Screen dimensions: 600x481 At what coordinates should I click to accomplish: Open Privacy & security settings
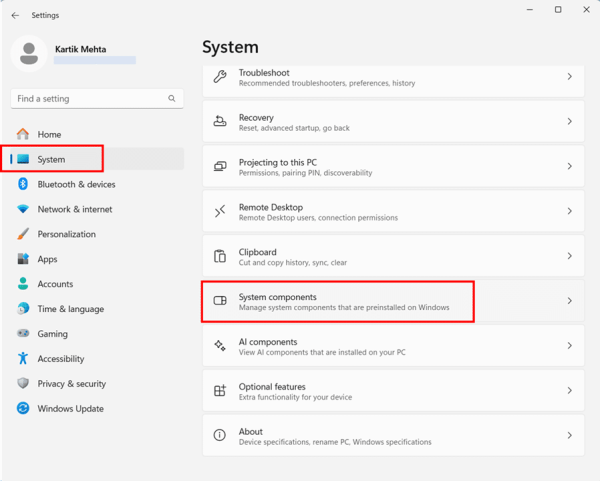point(97,383)
